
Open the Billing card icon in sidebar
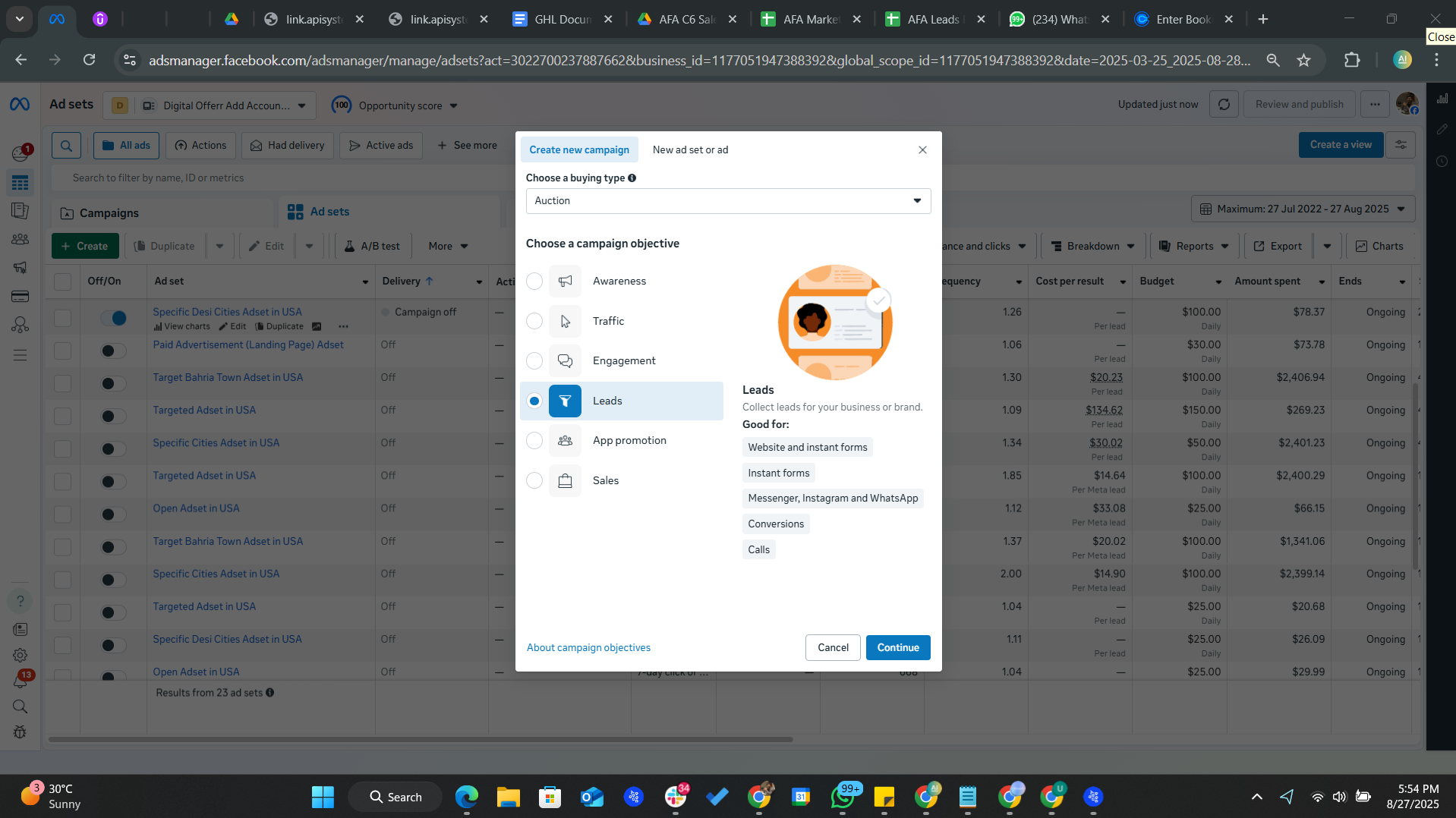point(20,296)
